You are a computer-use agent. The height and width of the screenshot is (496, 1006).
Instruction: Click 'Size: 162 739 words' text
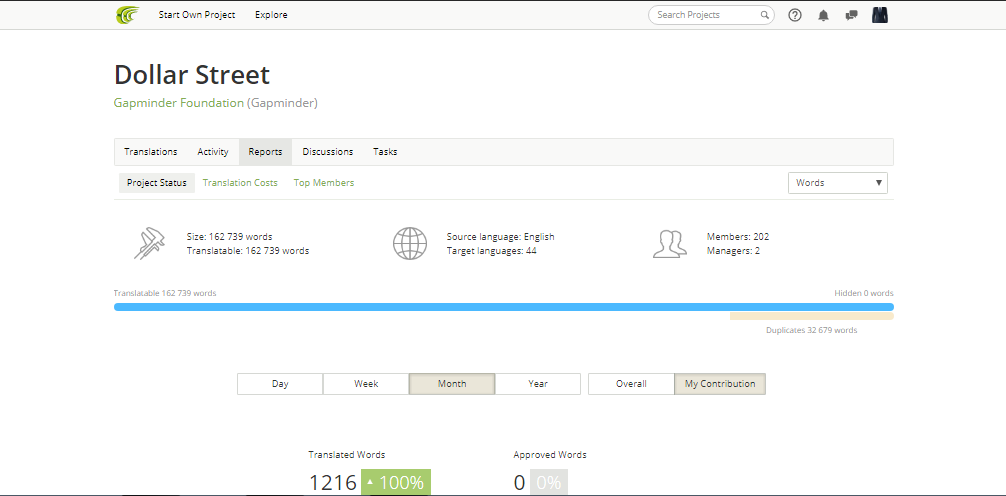click(x=229, y=237)
